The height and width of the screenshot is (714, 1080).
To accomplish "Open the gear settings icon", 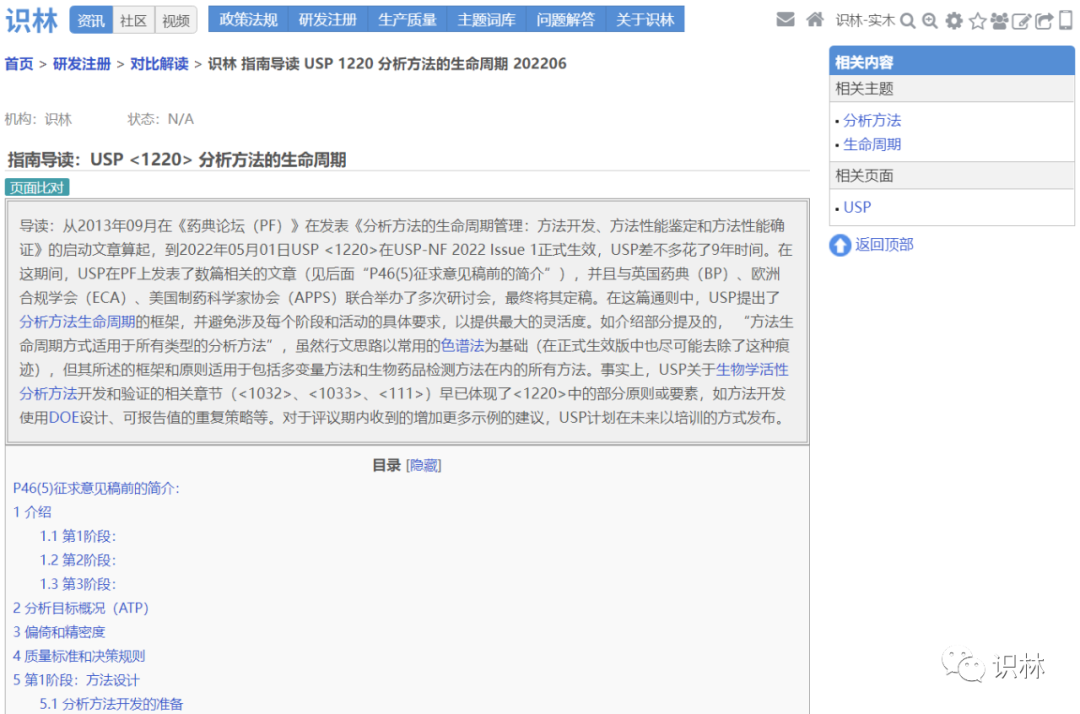I will pos(954,21).
